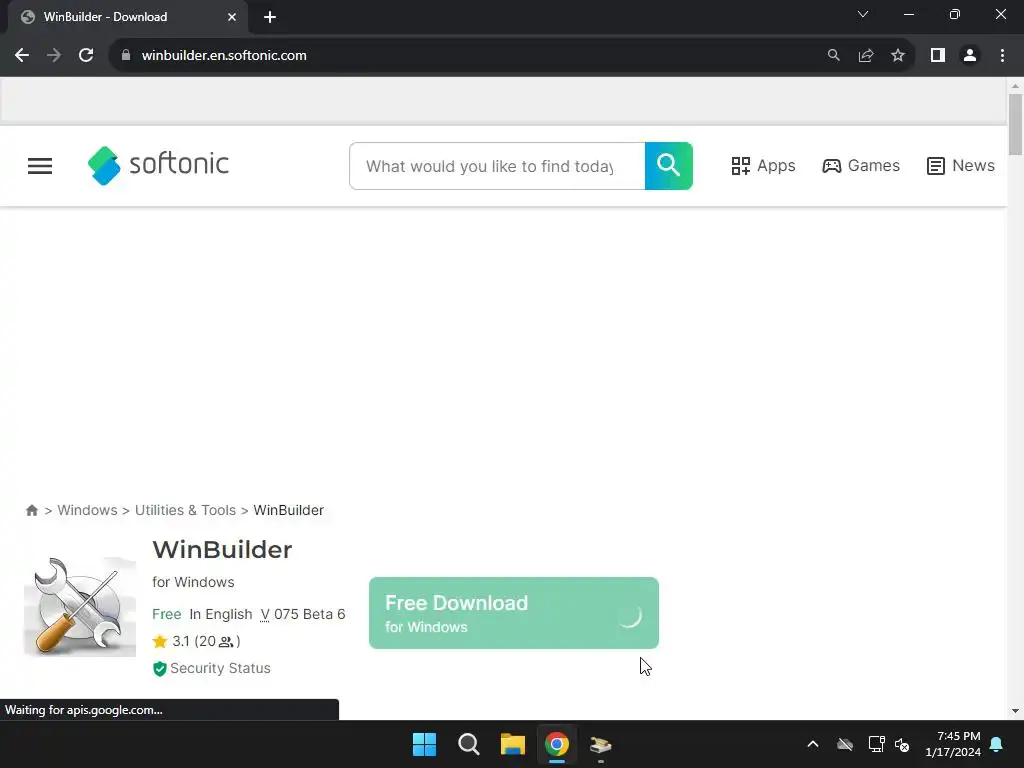Bookmark this tab with star icon

pyautogui.click(x=898, y=56)
